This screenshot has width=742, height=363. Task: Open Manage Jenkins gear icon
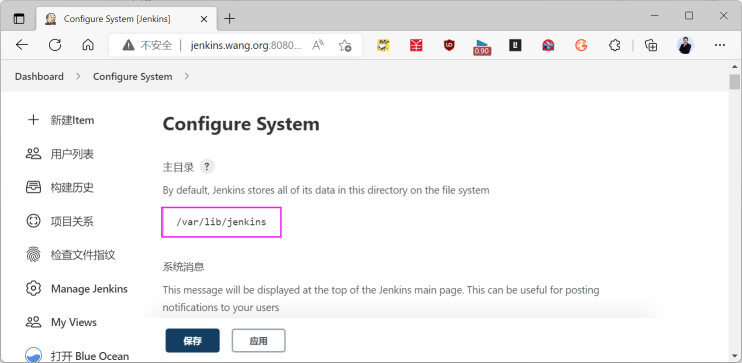(x=33, y=288)
